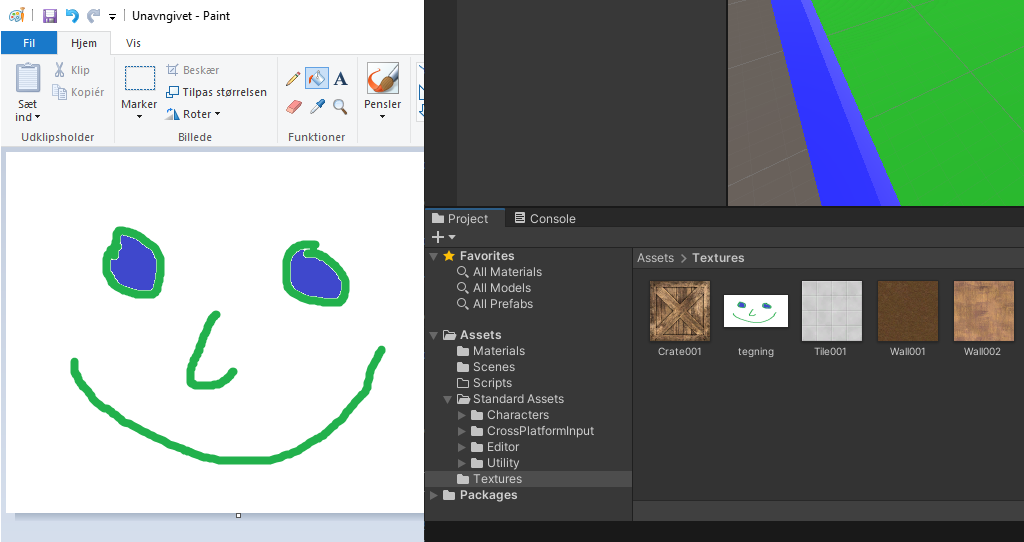This screenshot has width=1024, height=542.
Task: Expand the Utility folder
Action: point(462,463)
